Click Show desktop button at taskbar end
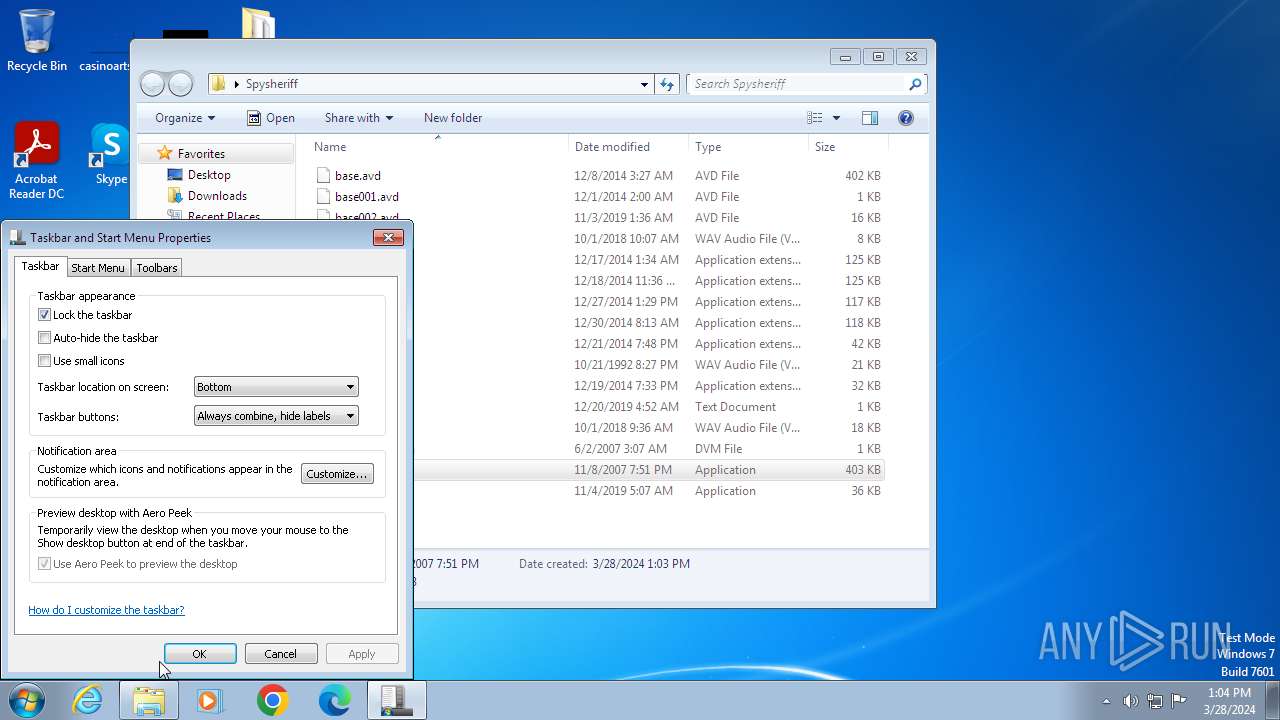1280x720 pixels. tap(1272, 700)
